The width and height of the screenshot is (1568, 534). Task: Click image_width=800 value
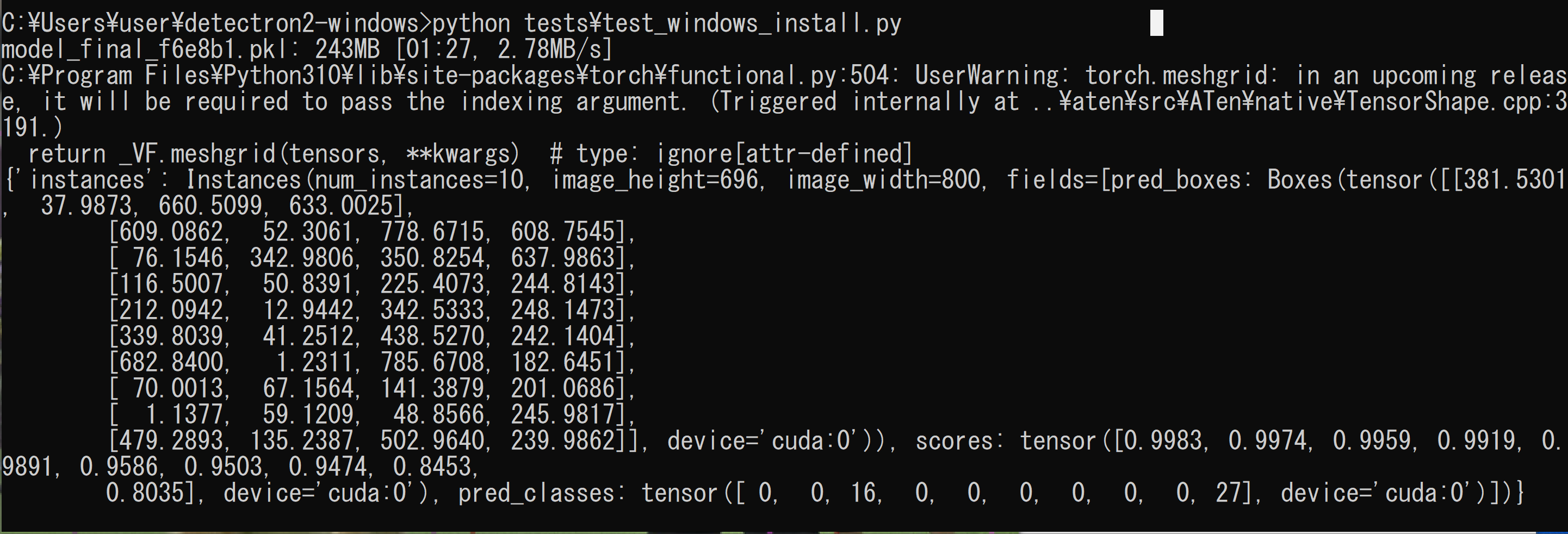884,179
